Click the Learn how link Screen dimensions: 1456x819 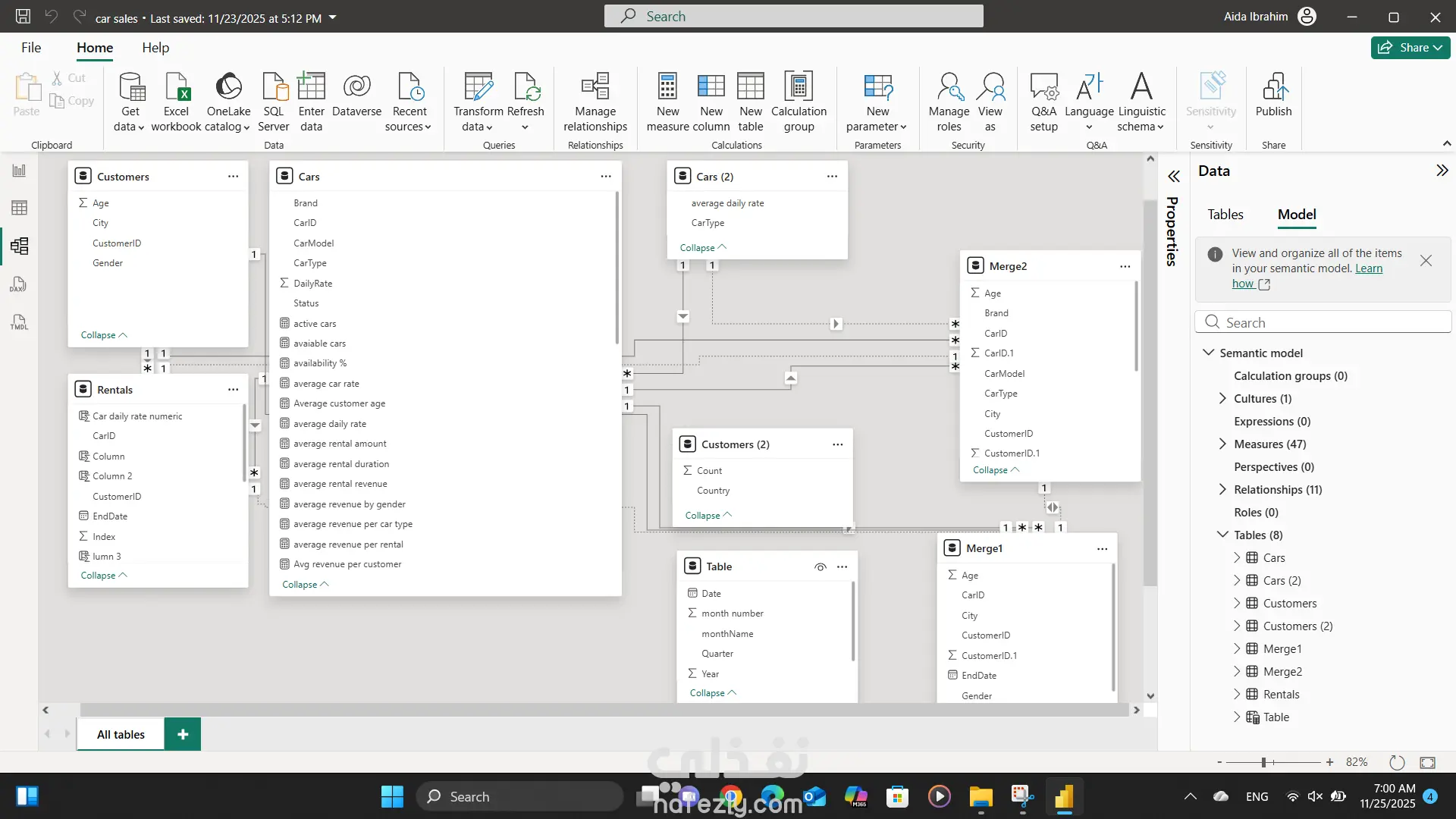pyautogui.click(x=1368, y=268)
